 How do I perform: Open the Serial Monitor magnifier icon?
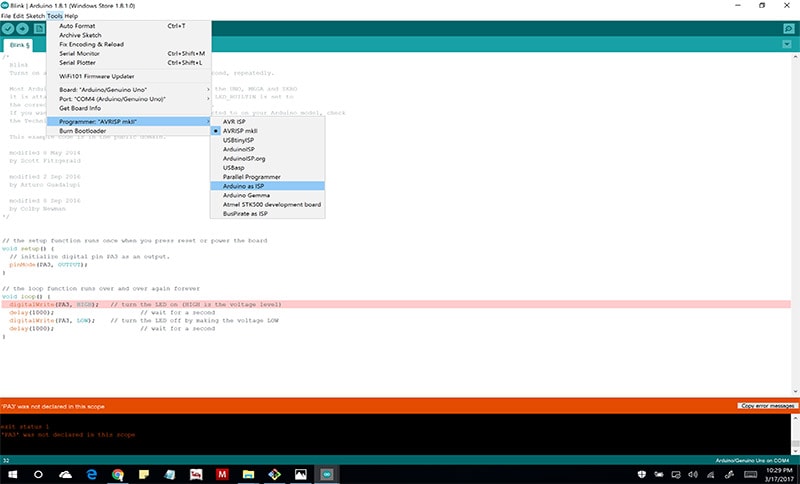(788, 29)
